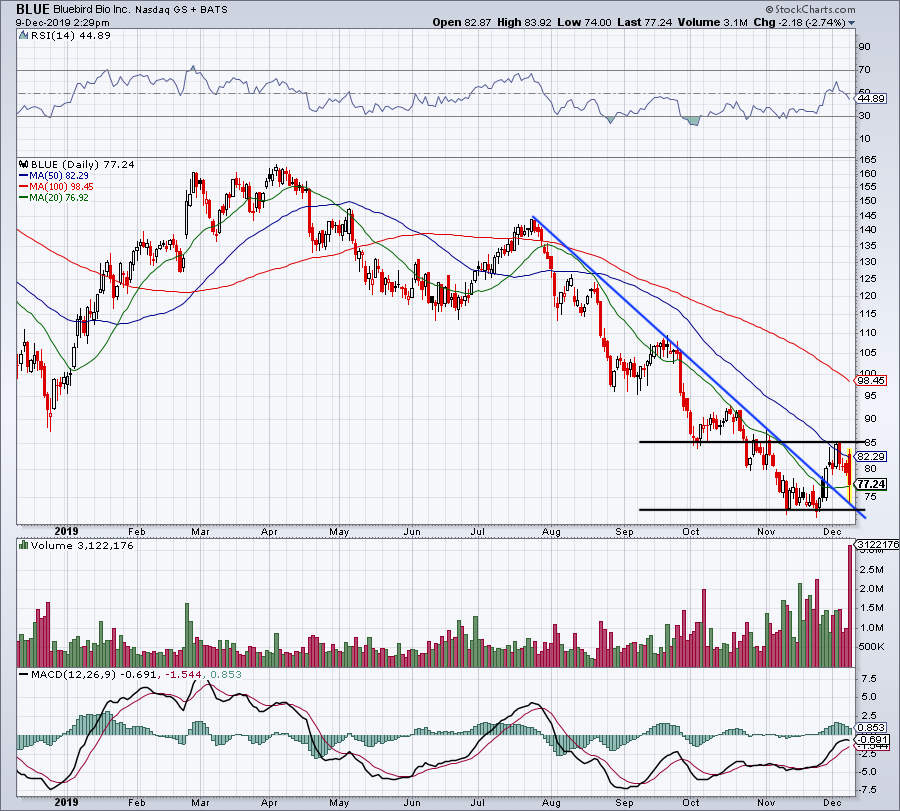This screenshot has width=900, height=811.
Task: Click the bold 77.24 last-price tag on right axis
Action: click(x=871, y=484)
